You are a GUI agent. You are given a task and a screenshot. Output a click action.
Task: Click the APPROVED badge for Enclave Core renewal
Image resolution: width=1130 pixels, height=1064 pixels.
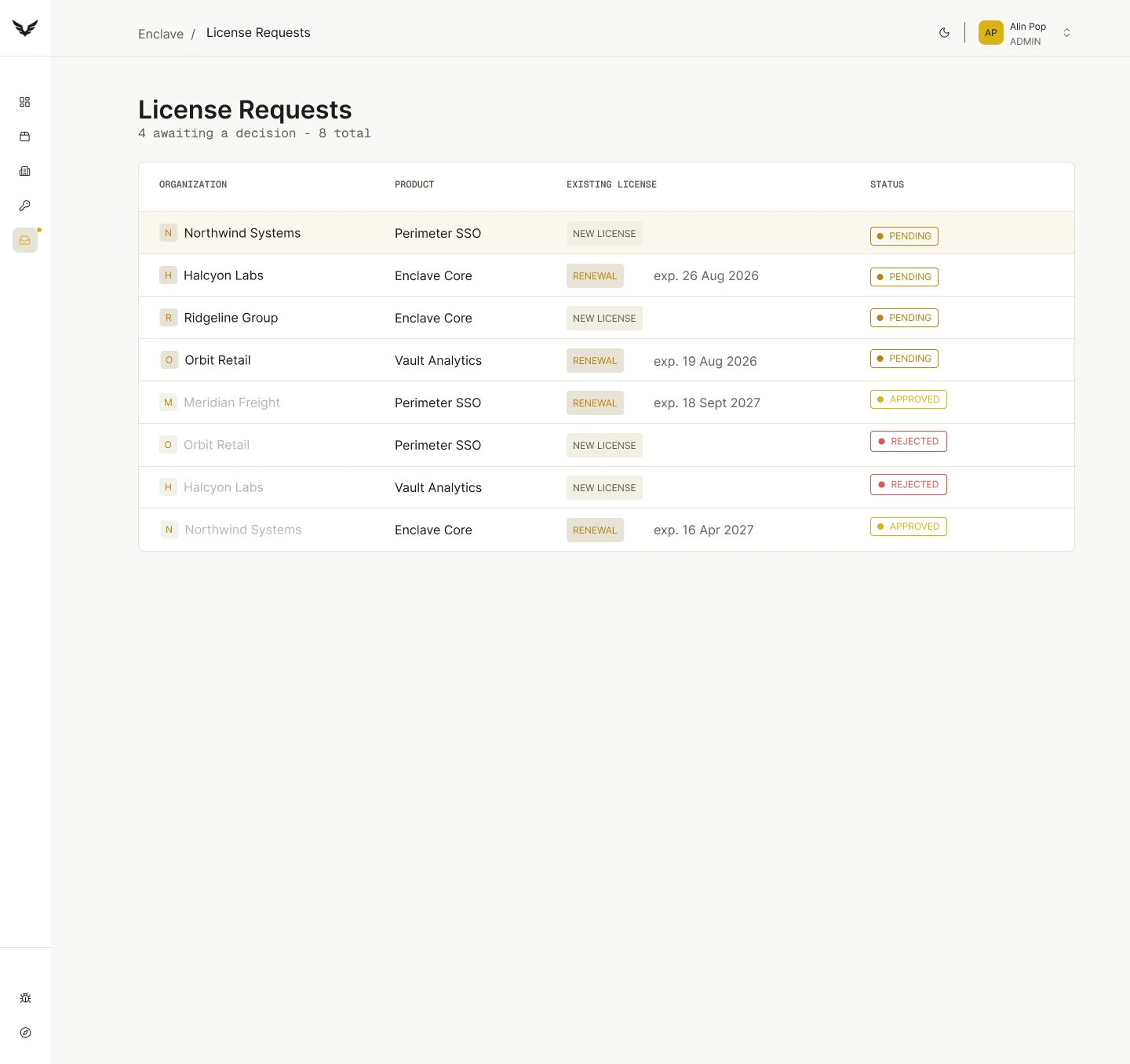[x=909, y=527]
